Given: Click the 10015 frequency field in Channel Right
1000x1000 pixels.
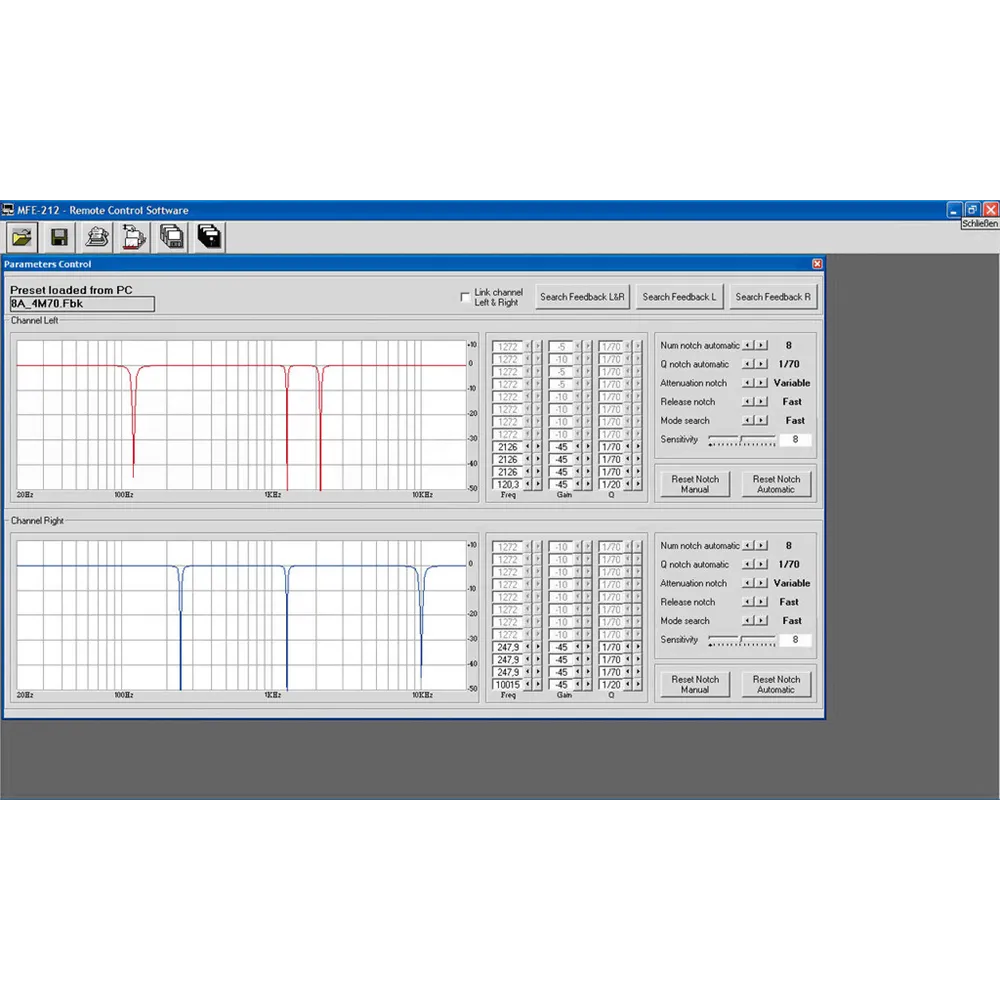Looking at the screenshot, I should tap(508, 685).
